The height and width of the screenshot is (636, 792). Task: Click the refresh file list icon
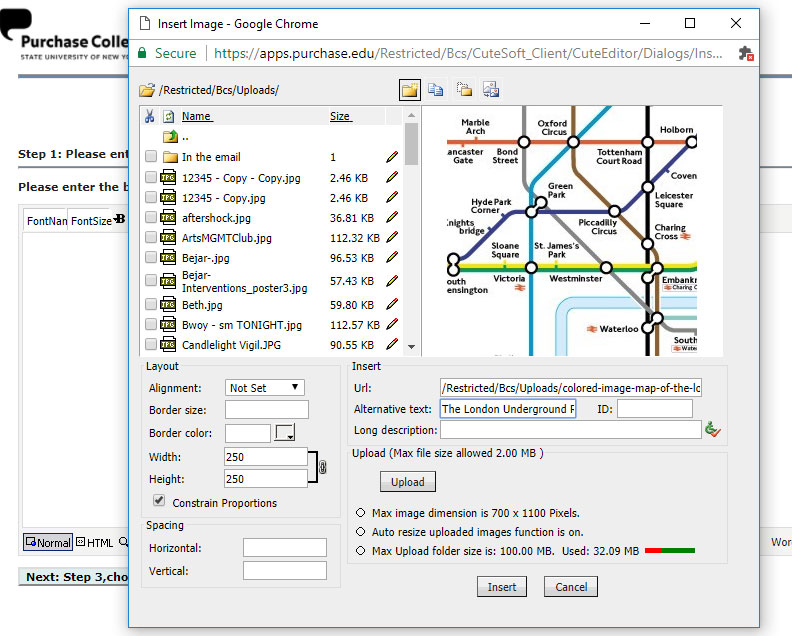tap(168, 117)
